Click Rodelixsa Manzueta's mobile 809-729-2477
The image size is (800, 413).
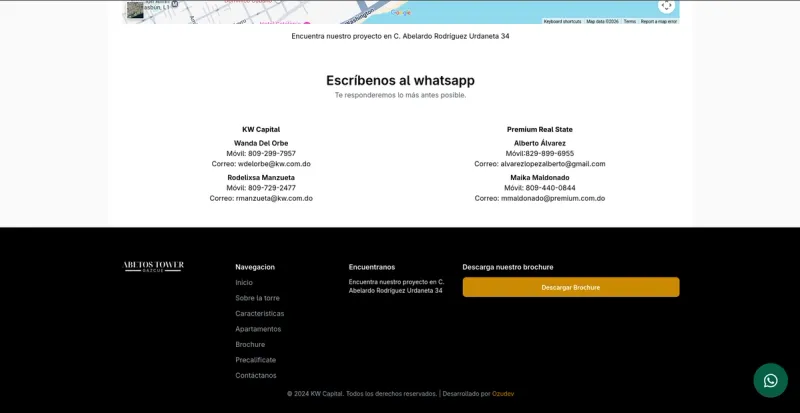271,188
